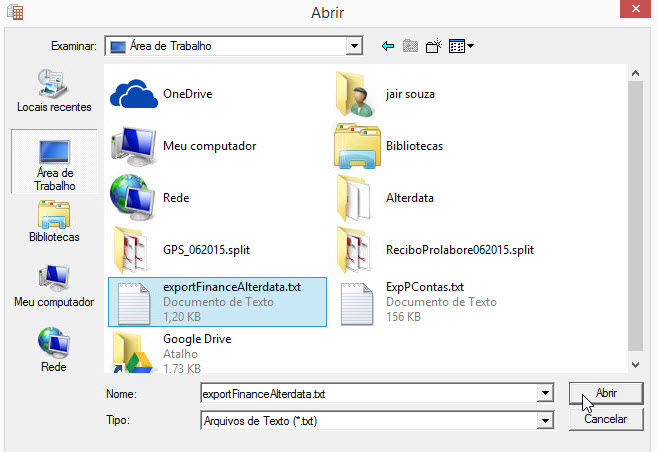Click the file list scroll up arrow
The image size is (657, 452).
pos(635,73)
